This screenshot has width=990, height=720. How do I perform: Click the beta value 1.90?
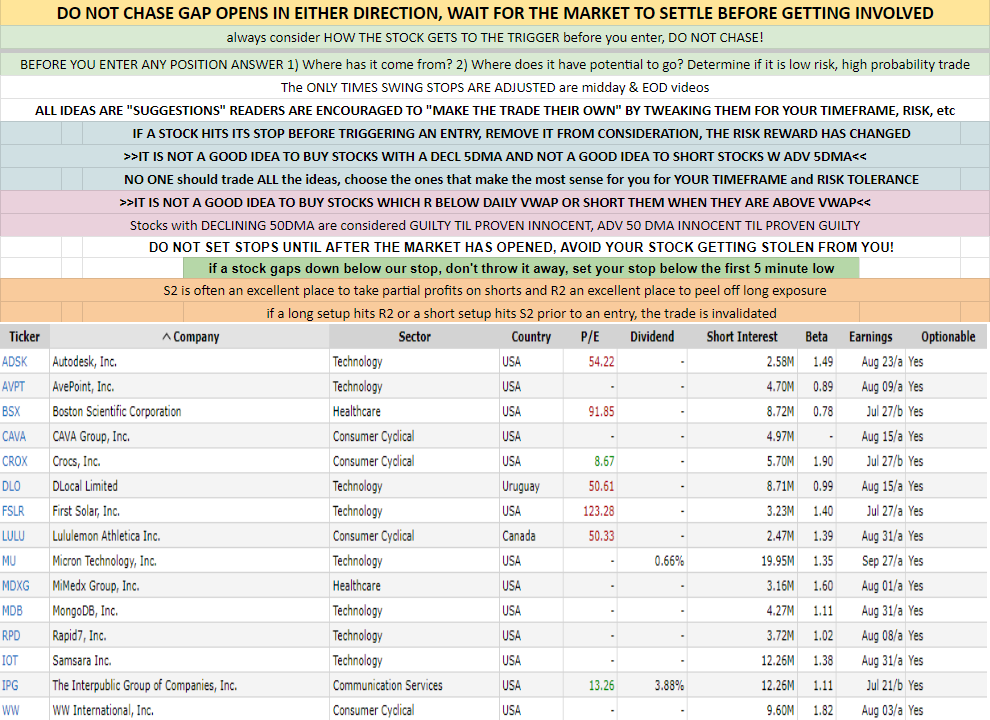(823, 462)
